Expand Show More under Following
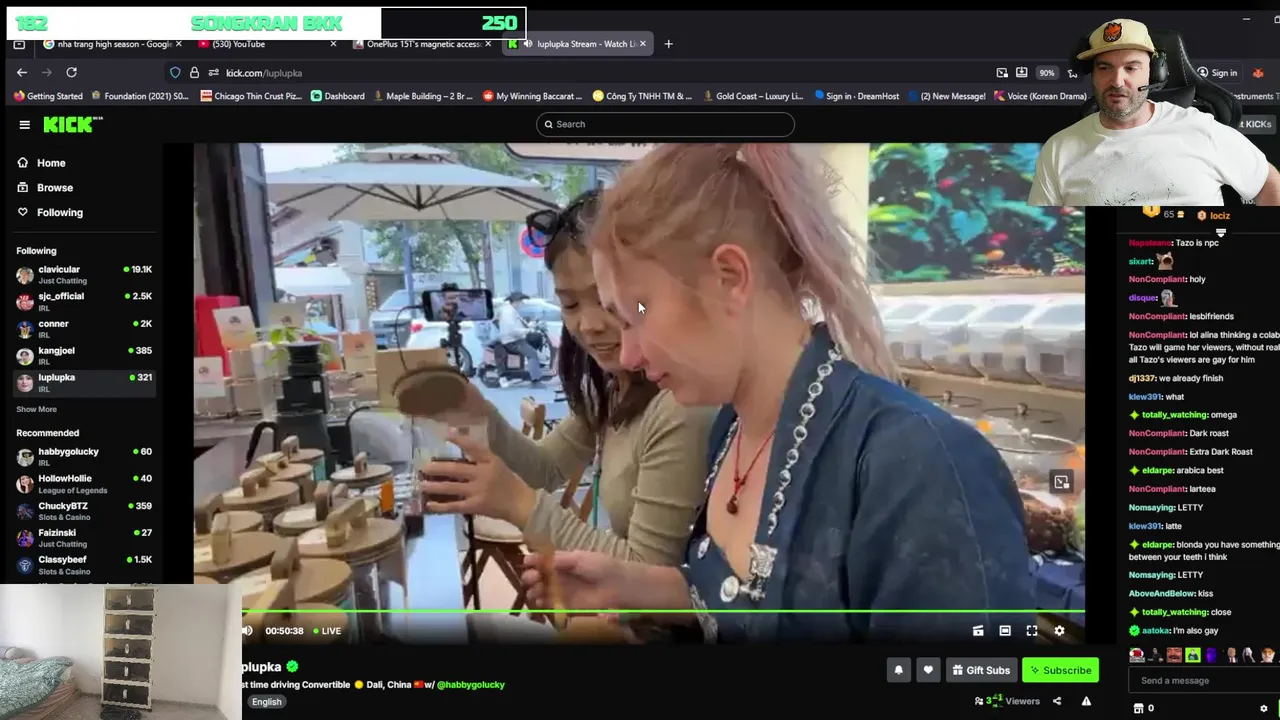Image resolution: width=1280 pixels, height=720 pixels. 36,409
